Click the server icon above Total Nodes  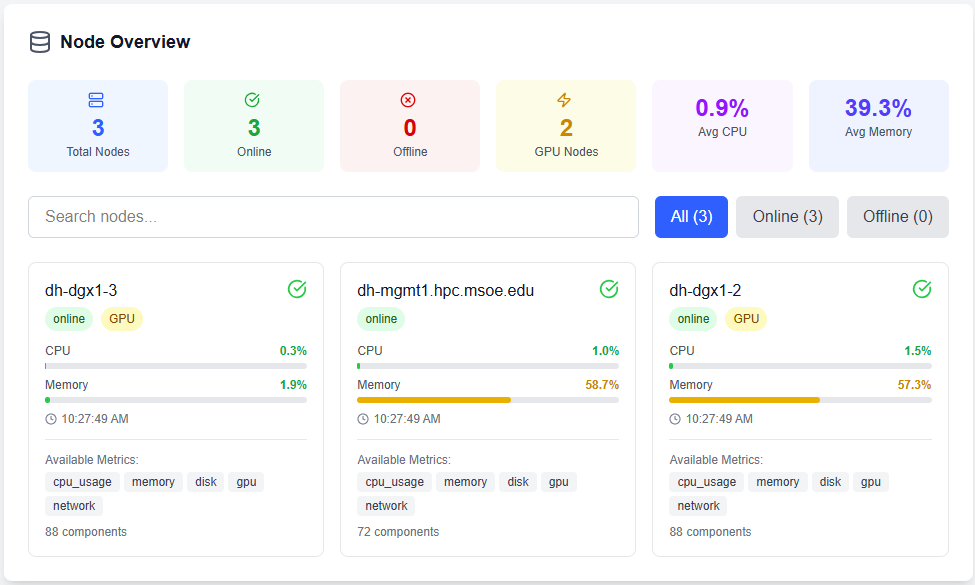click(x=97, y=100)
